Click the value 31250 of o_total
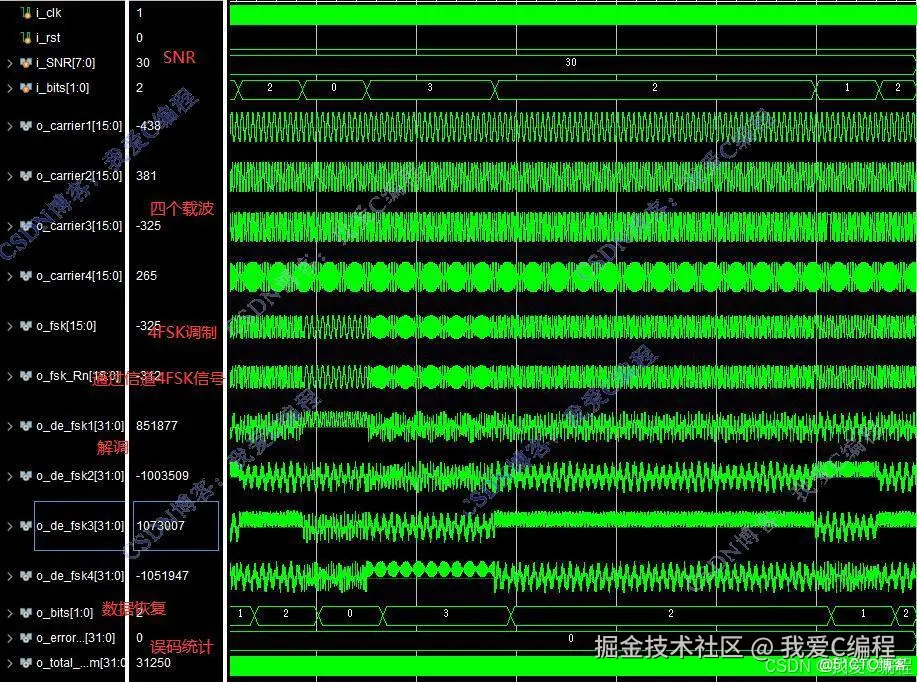Viewport: 917px width, 682px height. [x=153, y=663]
